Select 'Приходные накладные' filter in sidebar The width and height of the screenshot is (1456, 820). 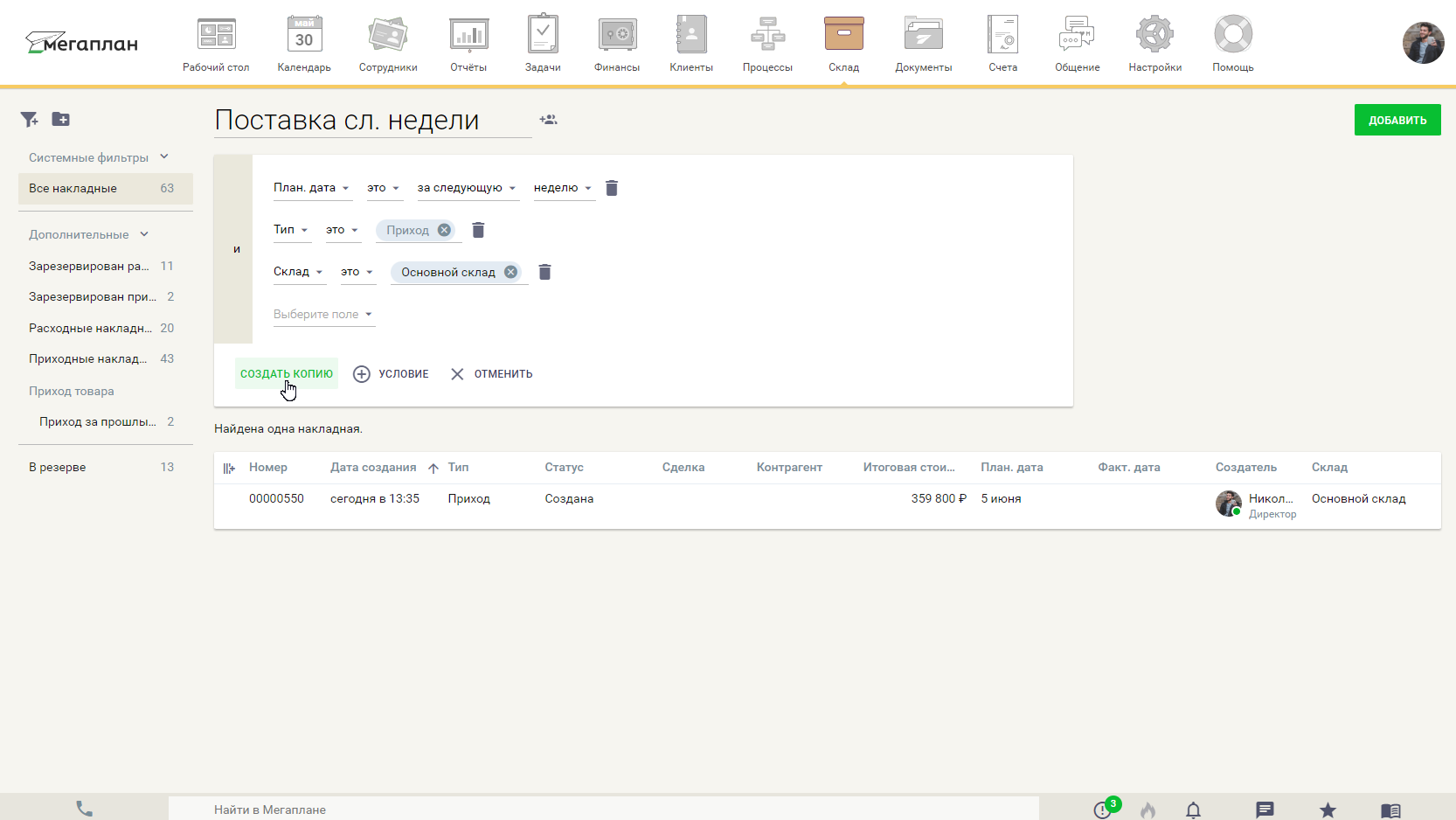click(x=88, y=359)
